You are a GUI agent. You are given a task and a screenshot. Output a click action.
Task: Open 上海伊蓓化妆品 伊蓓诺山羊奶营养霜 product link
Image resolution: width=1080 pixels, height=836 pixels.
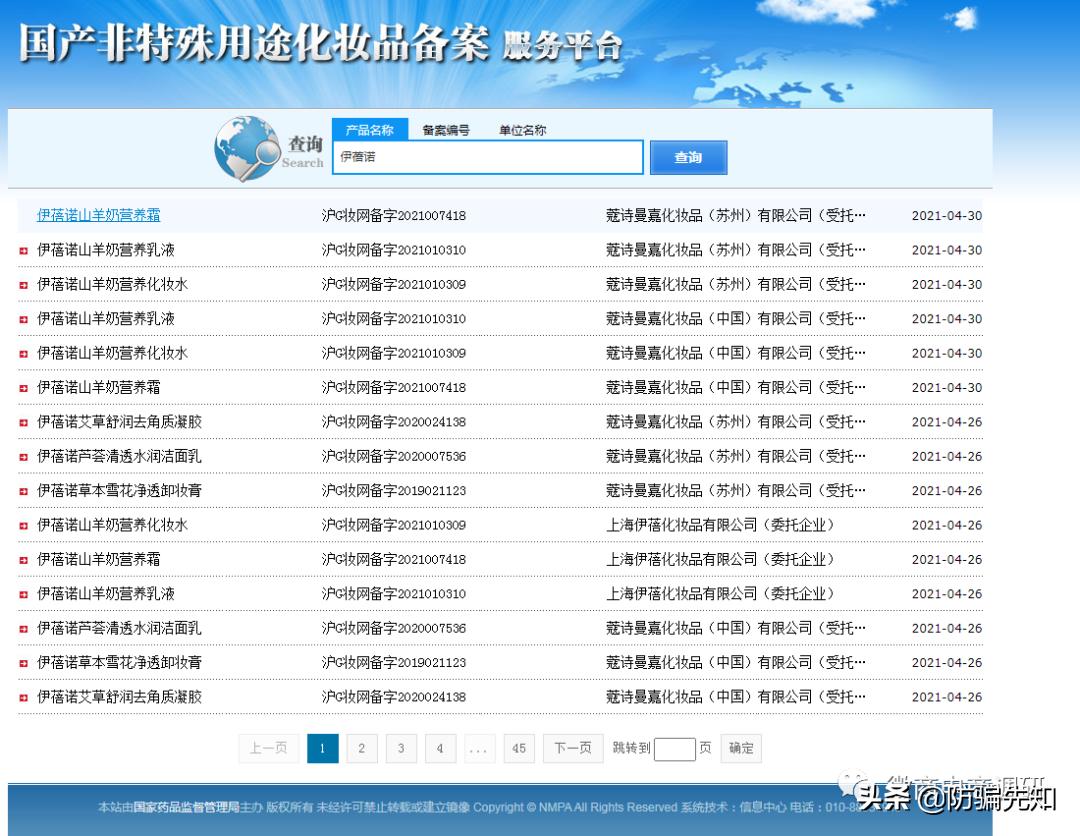pos(98,559)
